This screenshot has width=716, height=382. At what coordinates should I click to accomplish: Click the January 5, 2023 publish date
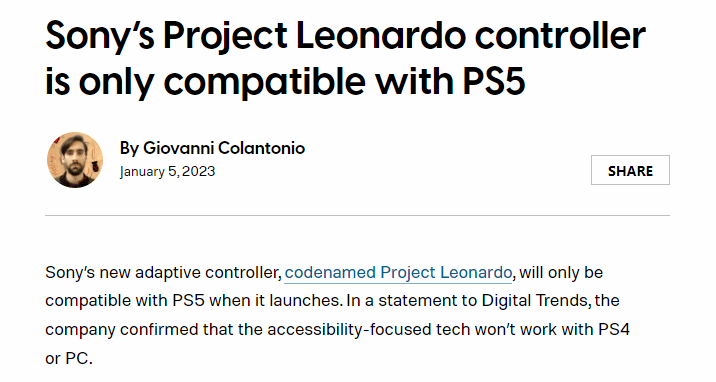pos(167,172)
